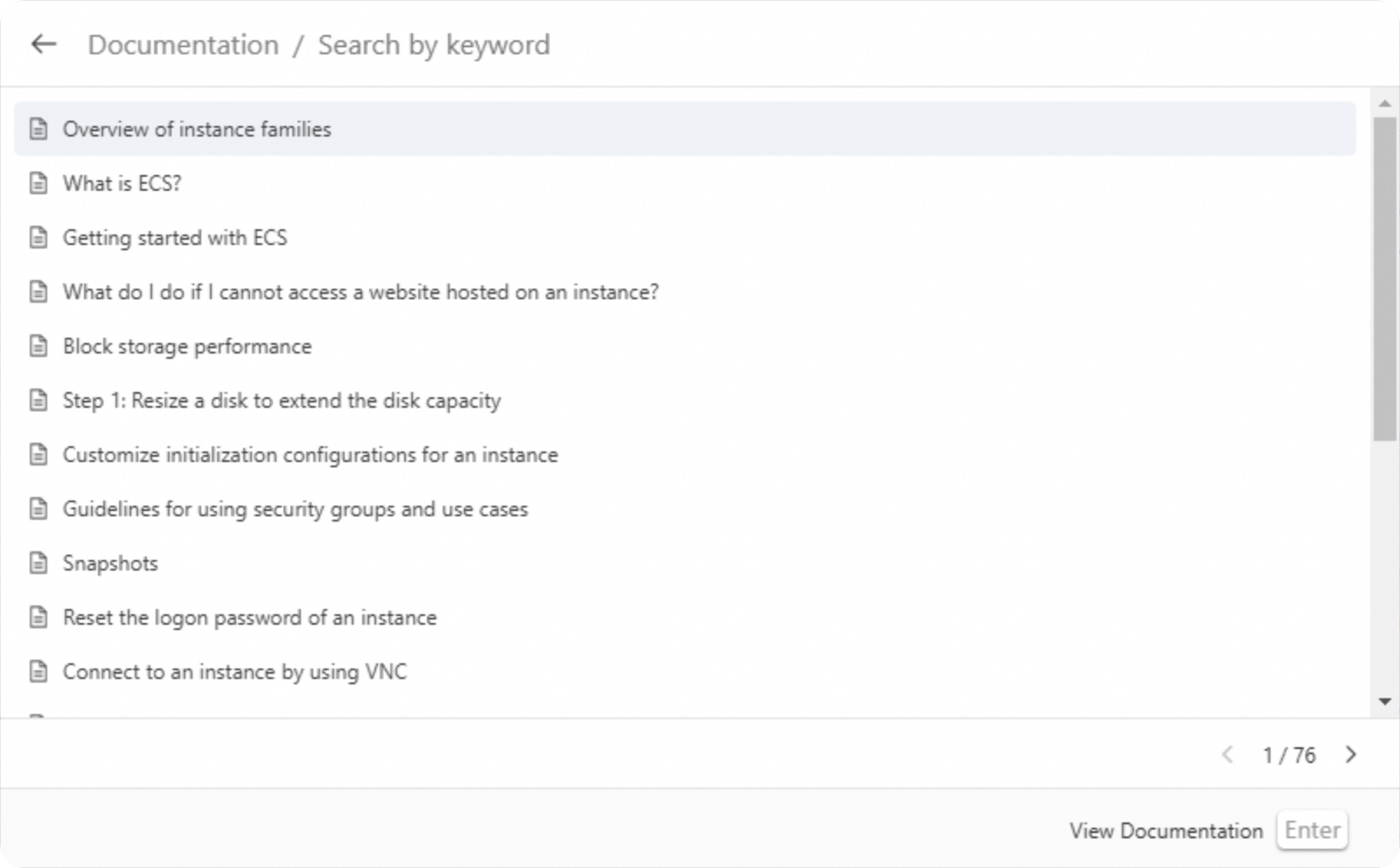The width and height of the screenshot is (1400, 868).
Task: Go to next results page chevron
Action: [1351, 755]
